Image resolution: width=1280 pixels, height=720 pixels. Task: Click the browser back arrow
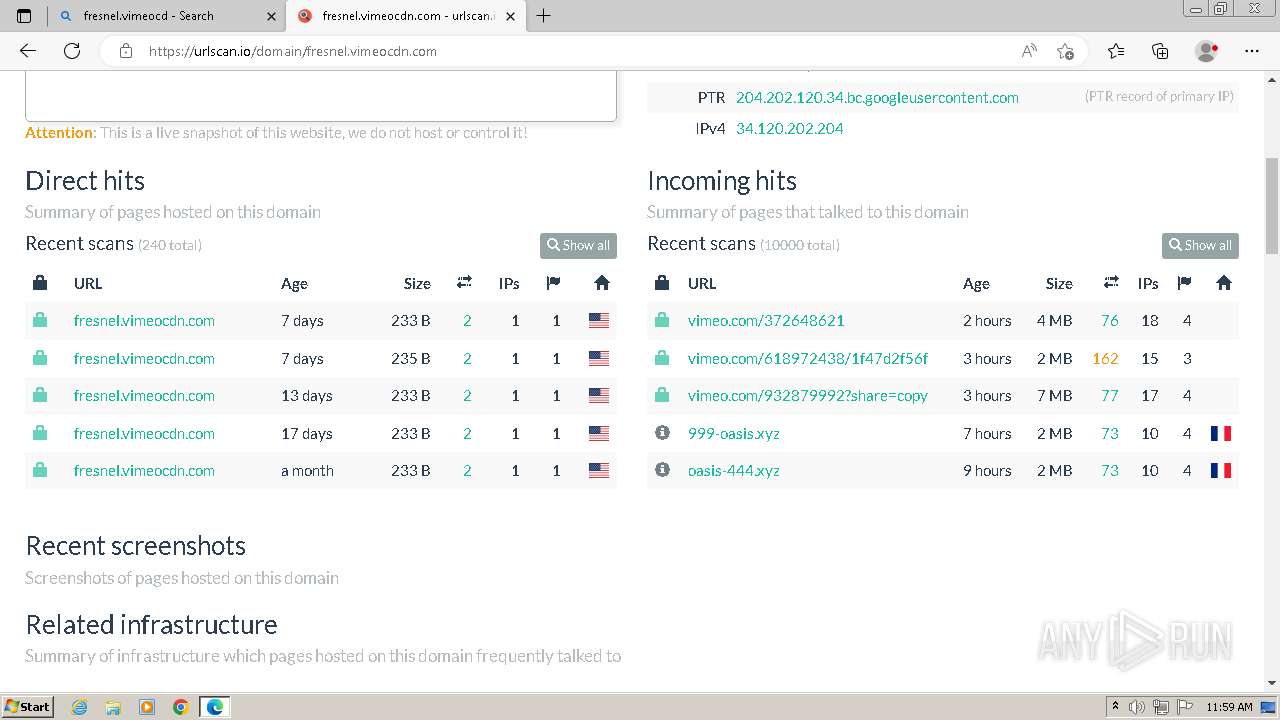click(x=28, y=51)
